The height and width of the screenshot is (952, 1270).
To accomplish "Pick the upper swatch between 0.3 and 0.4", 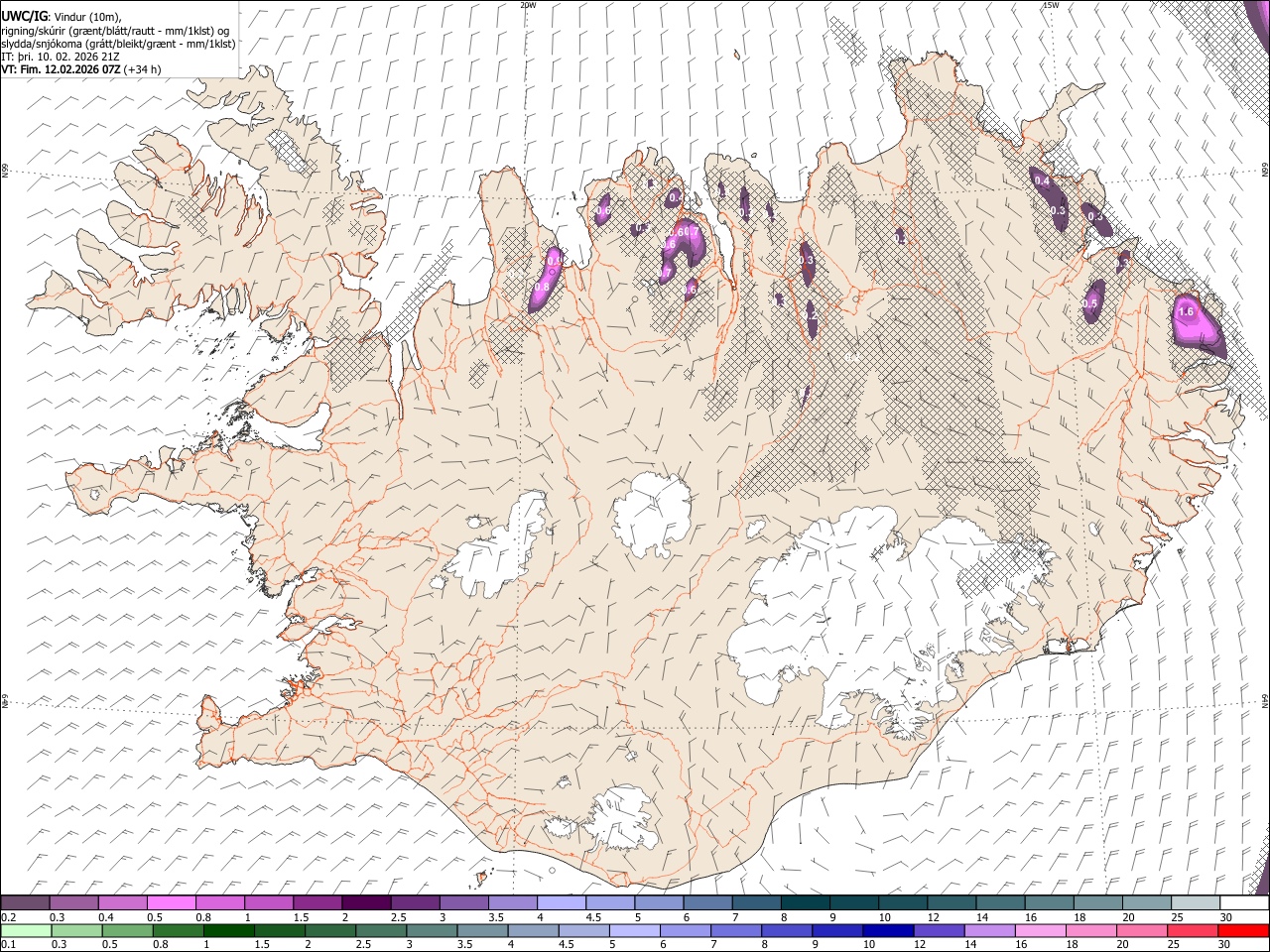I will [x=73, y=902].
